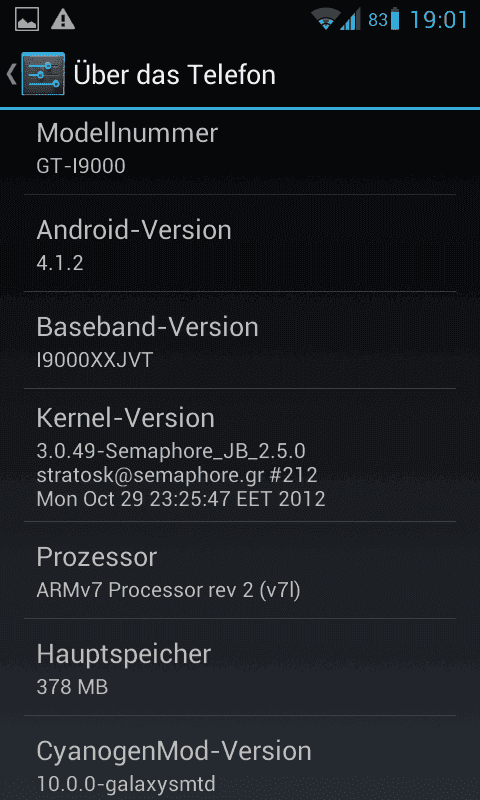
Task: Tap the Settings sliders icon in header
Action: click(x=43, y=74)
